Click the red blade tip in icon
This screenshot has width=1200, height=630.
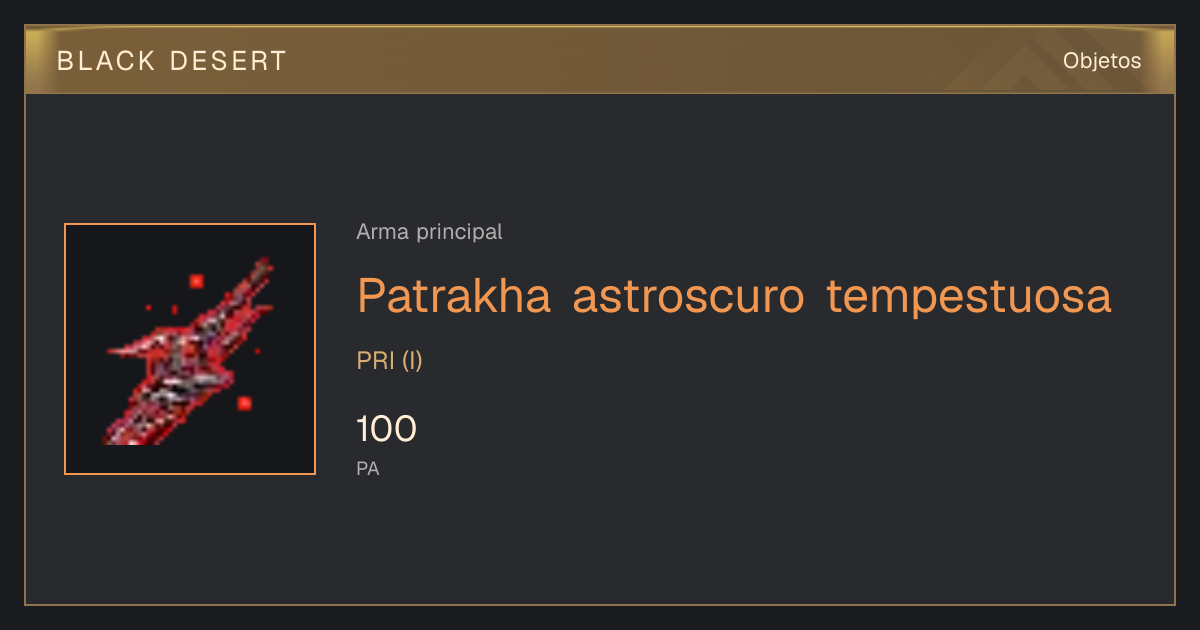264,268
